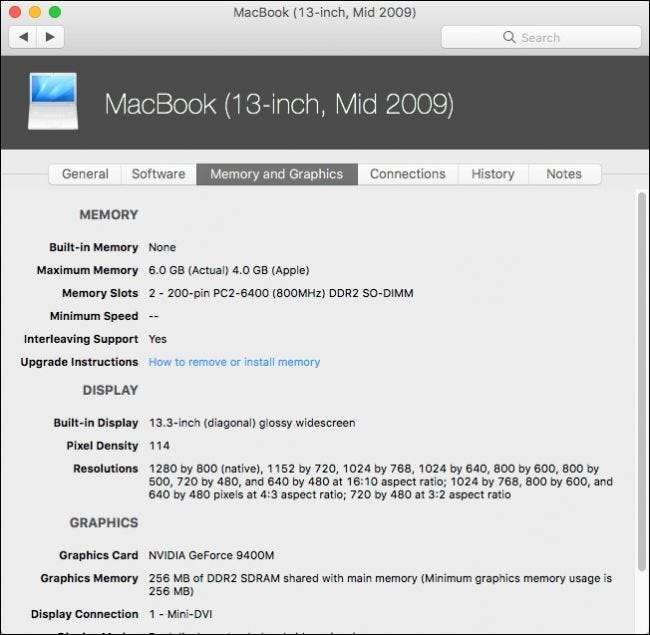The image size is (650, 635).
Task: Click the Minimum Speed label
Action: coord(94,316)
